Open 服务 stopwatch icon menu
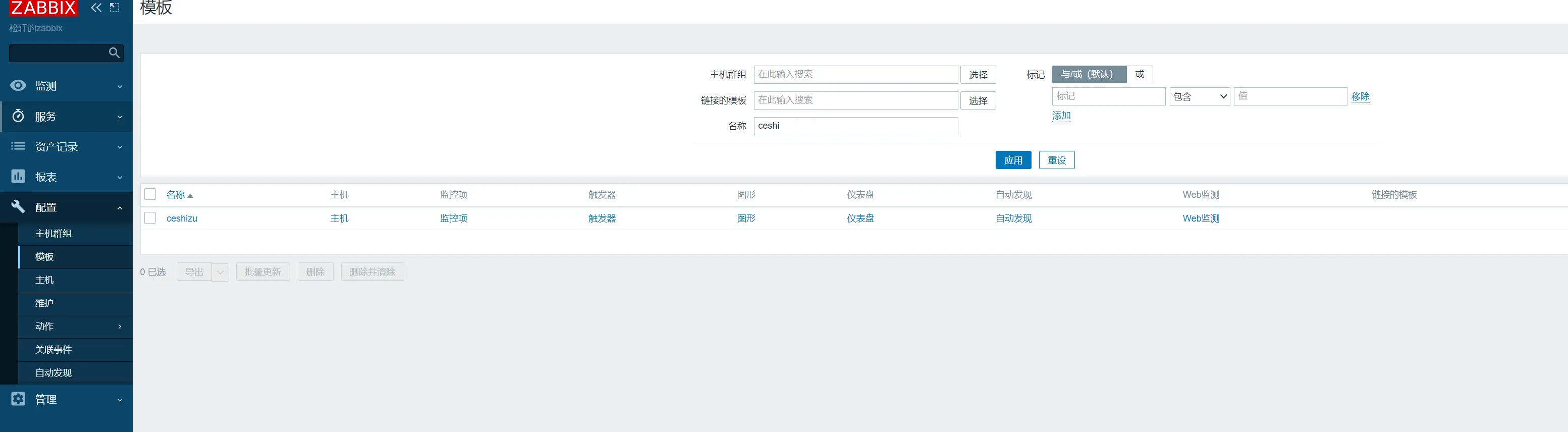This screenshot has height=432, width=1568. pos(18,116)
